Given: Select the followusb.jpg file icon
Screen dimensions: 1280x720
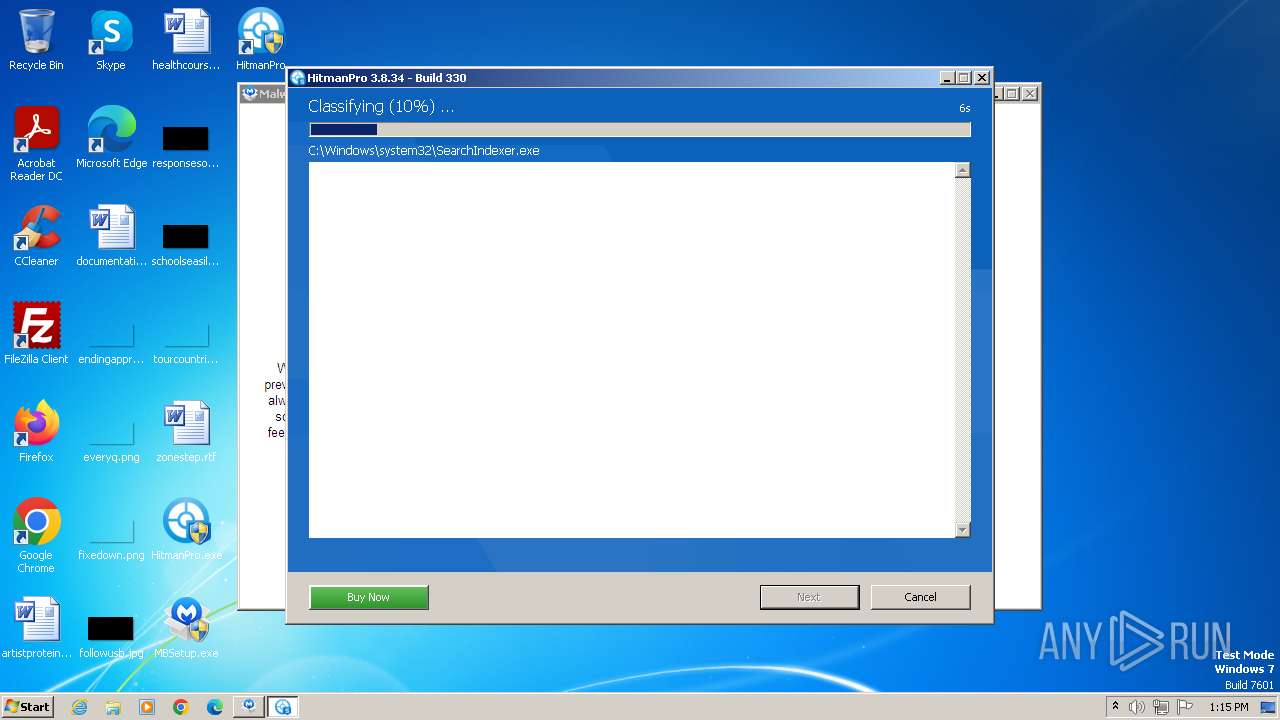Looking at the screenshot, I should [111, 636].
